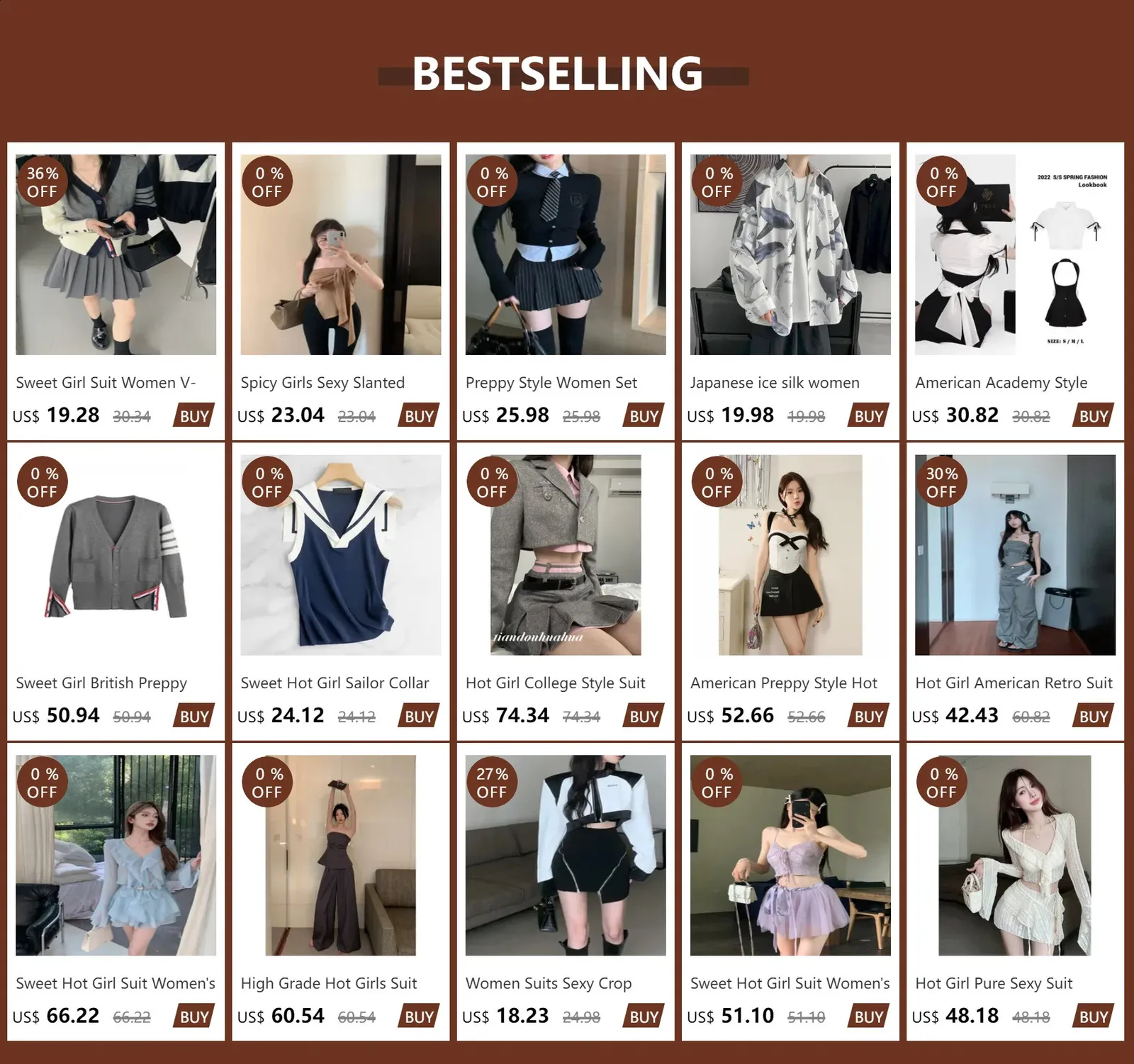Open the American Preppy Style Hot title link

coord(784,683)
